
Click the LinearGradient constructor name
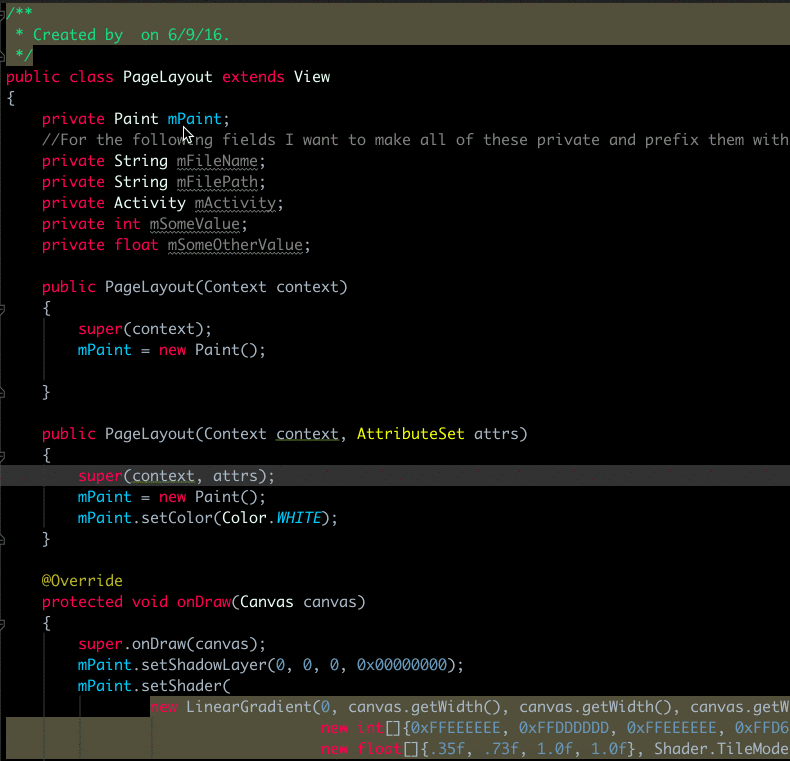[248, 707]
